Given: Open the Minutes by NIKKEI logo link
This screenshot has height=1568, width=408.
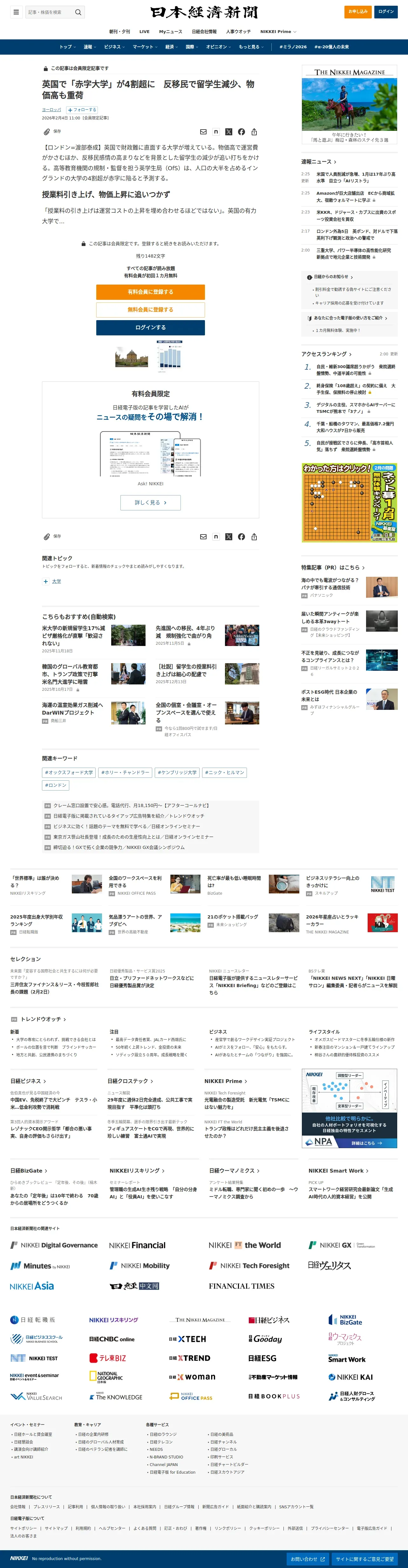Looking at the screenshot, I should coord(40,1265).
